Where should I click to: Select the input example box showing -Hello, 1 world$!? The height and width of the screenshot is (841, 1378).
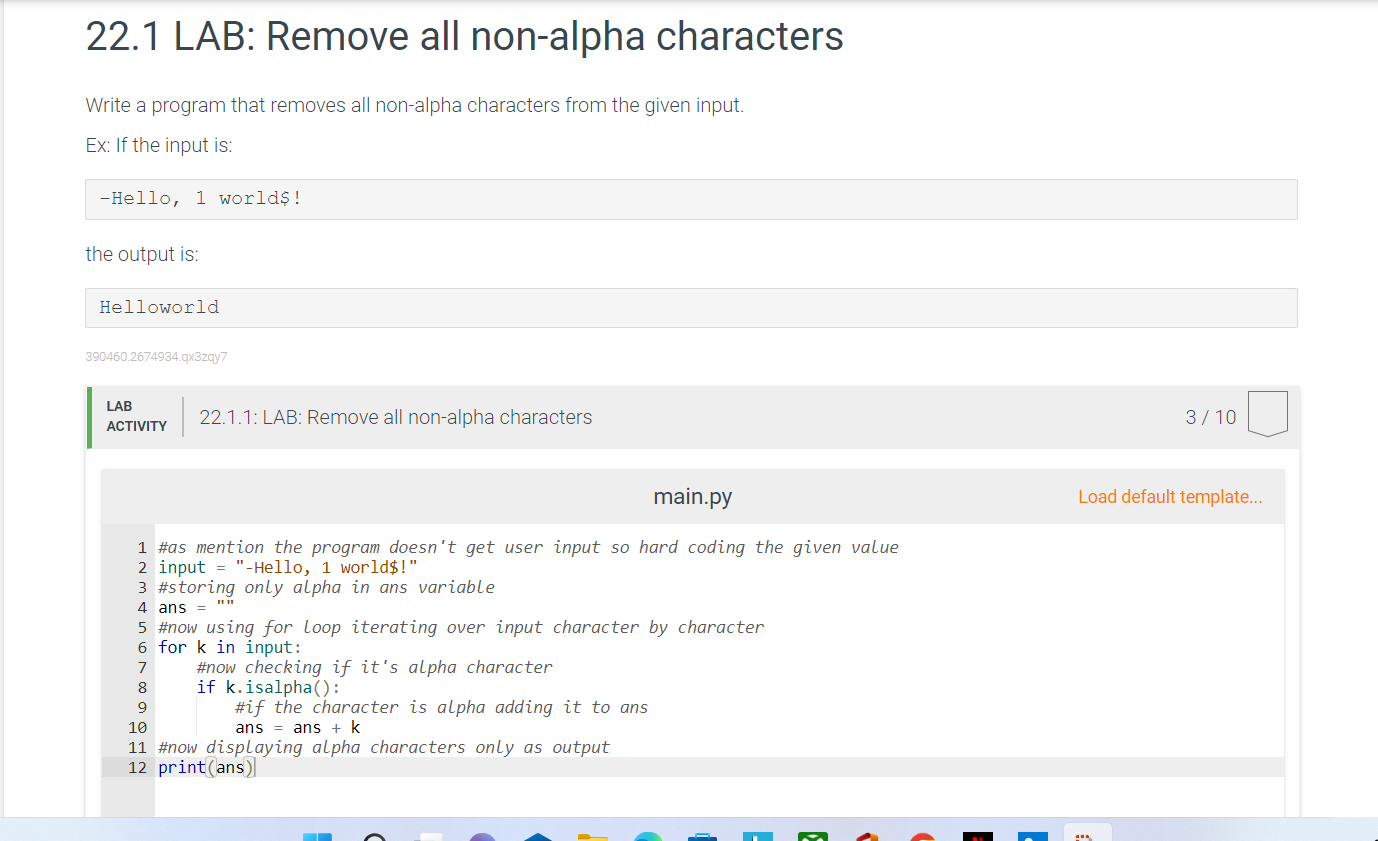[690, 199]
